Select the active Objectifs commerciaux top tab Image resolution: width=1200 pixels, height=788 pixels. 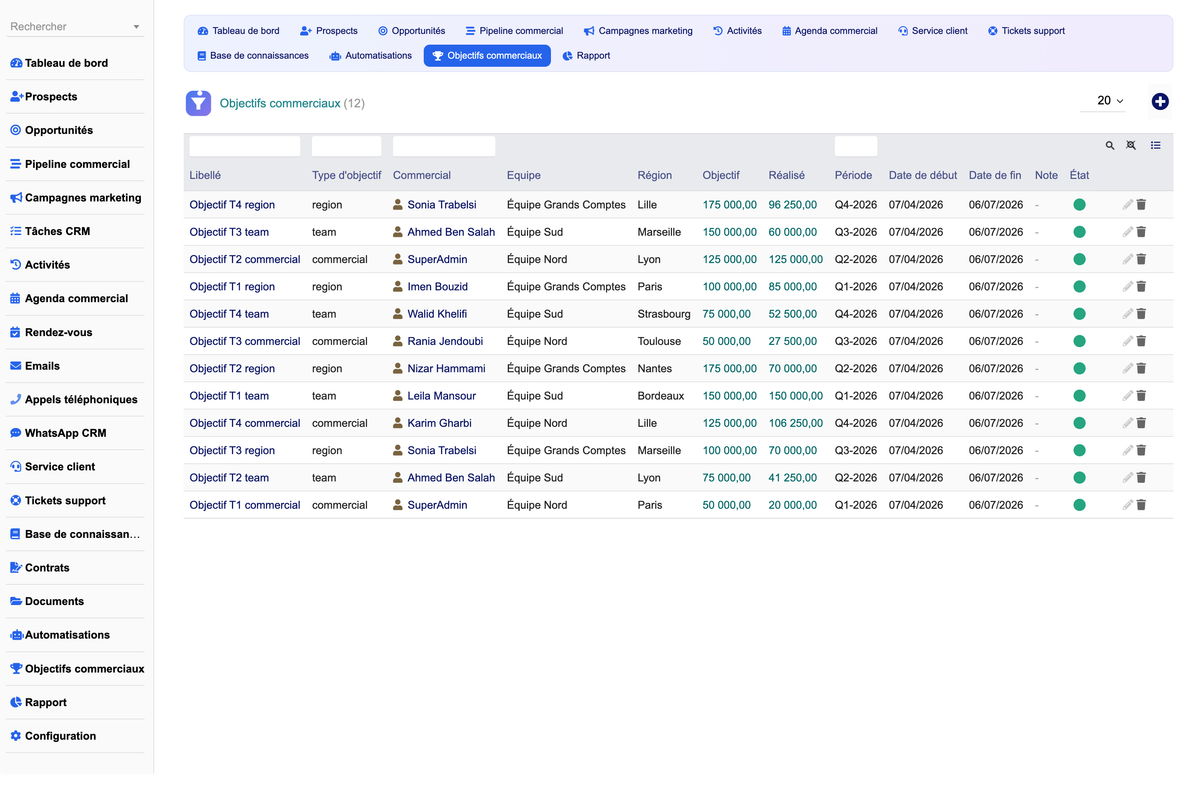tap(487, 56)
